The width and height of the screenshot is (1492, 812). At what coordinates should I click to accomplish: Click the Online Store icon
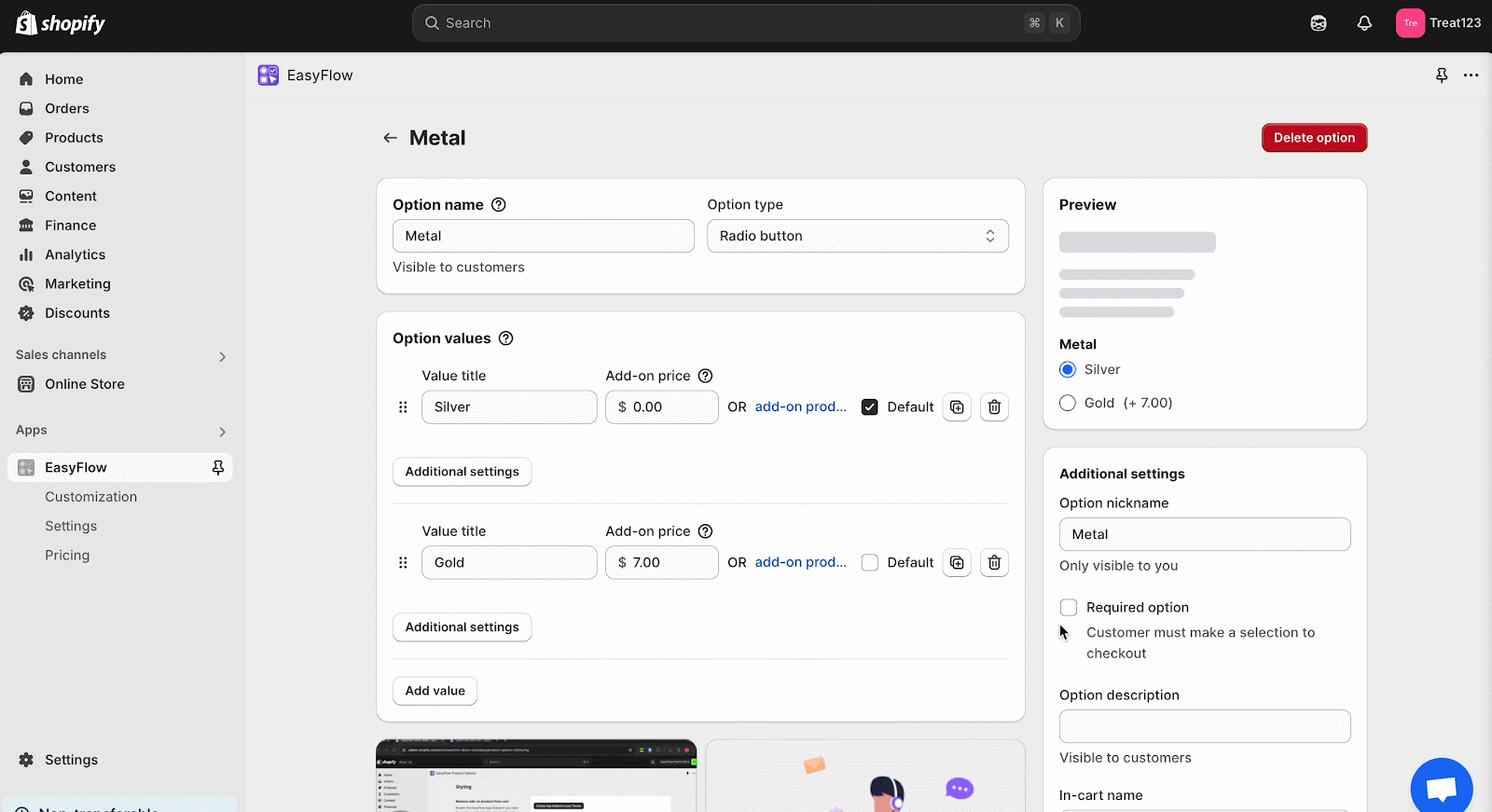26,384
